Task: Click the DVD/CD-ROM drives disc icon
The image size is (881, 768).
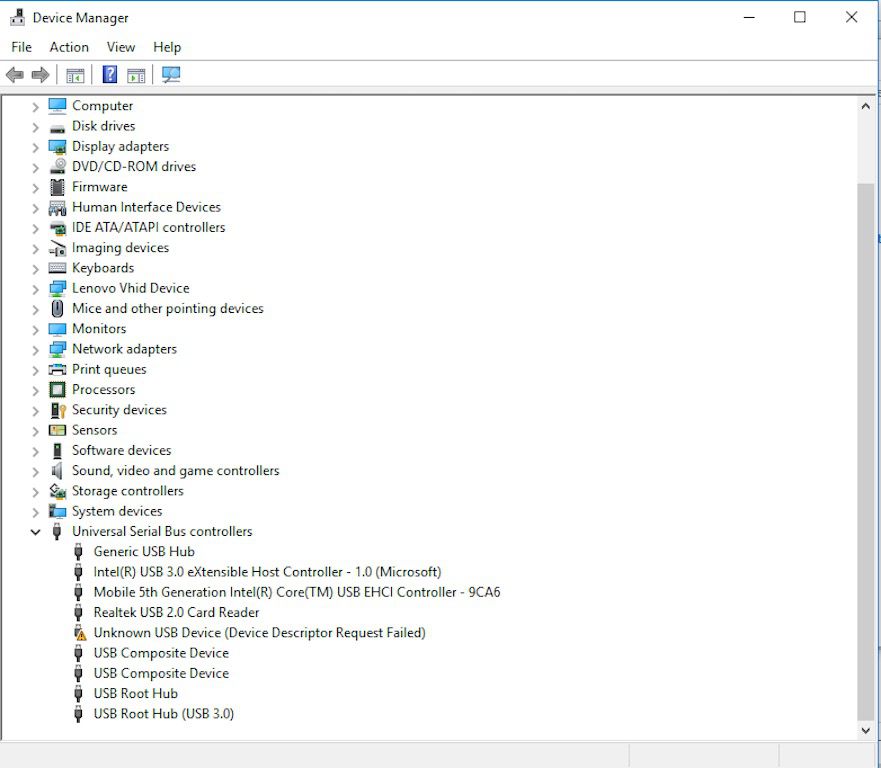Action: pos(57,166)
